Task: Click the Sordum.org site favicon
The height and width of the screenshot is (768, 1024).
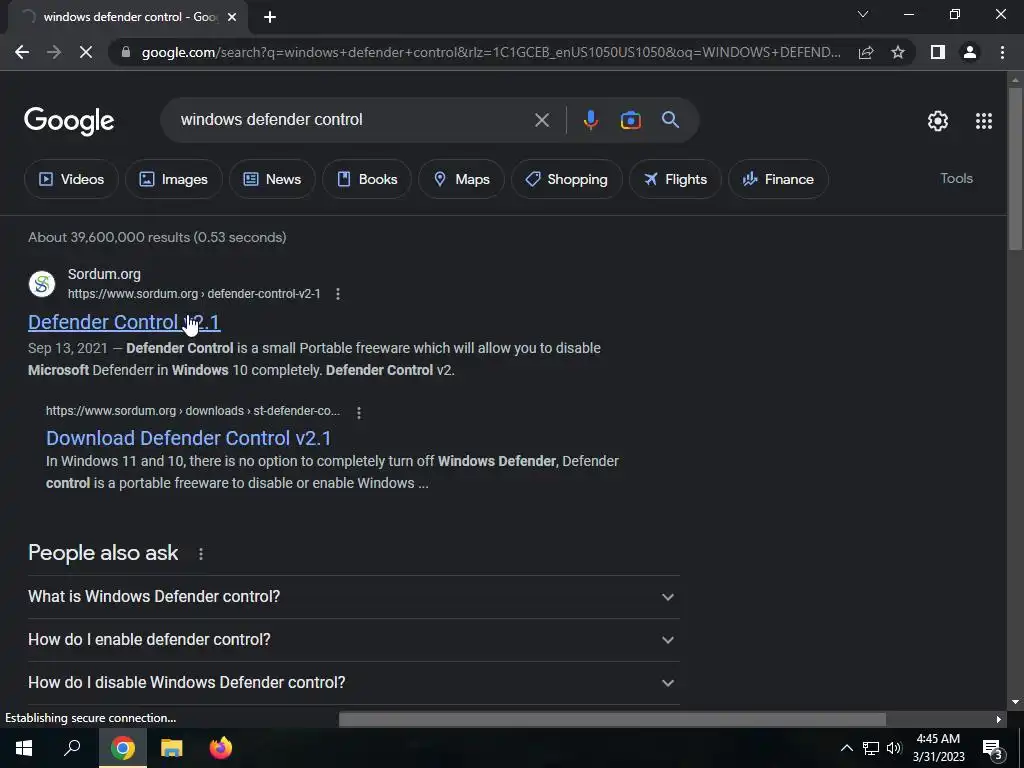Action: [x=42, y=284]
